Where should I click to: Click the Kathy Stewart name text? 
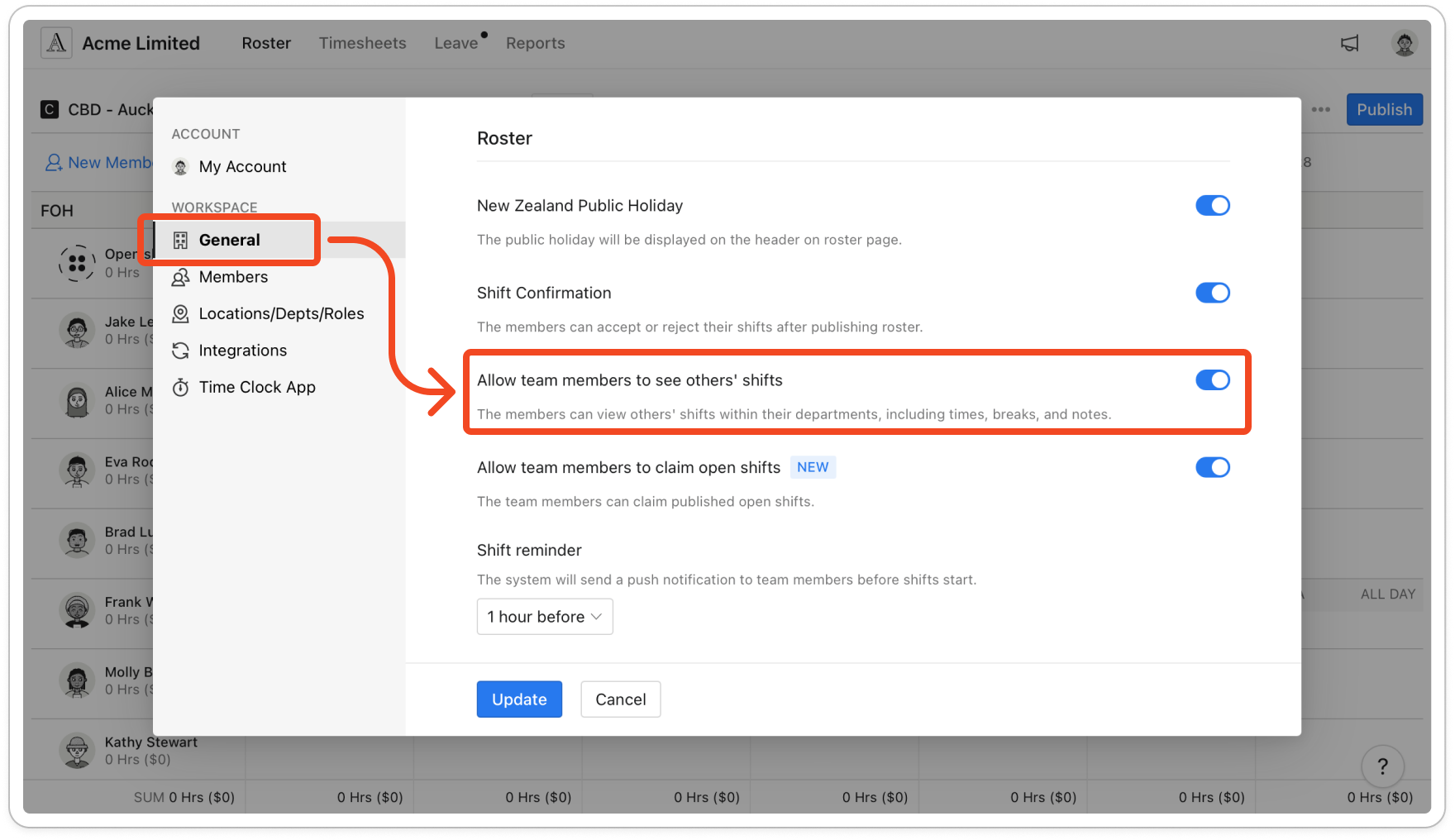click(x=151, y=742)
